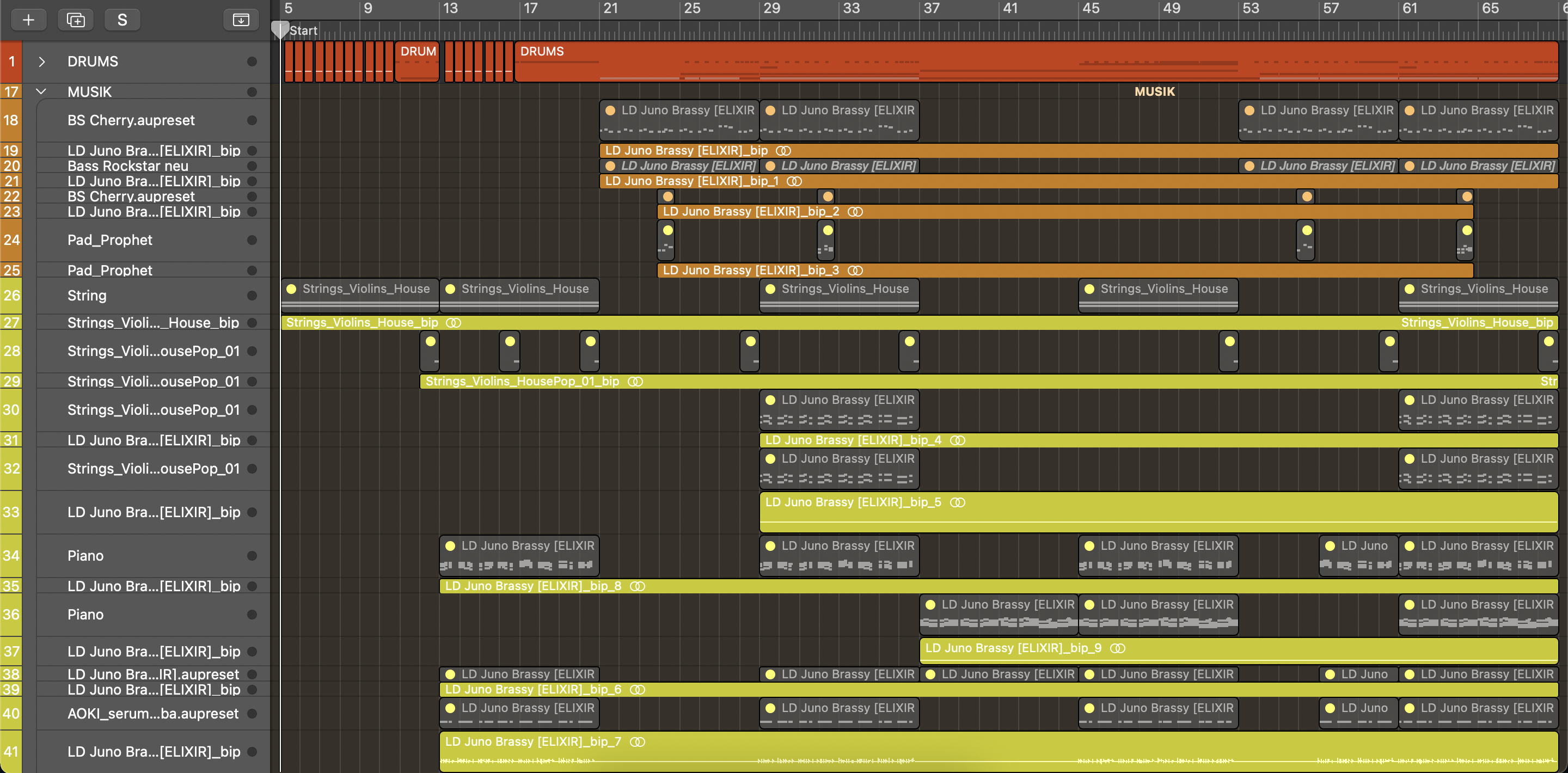Screen dimensions: 1568x773
Task: Click the Start marker in the ruler
Action: tap(303, 30)
